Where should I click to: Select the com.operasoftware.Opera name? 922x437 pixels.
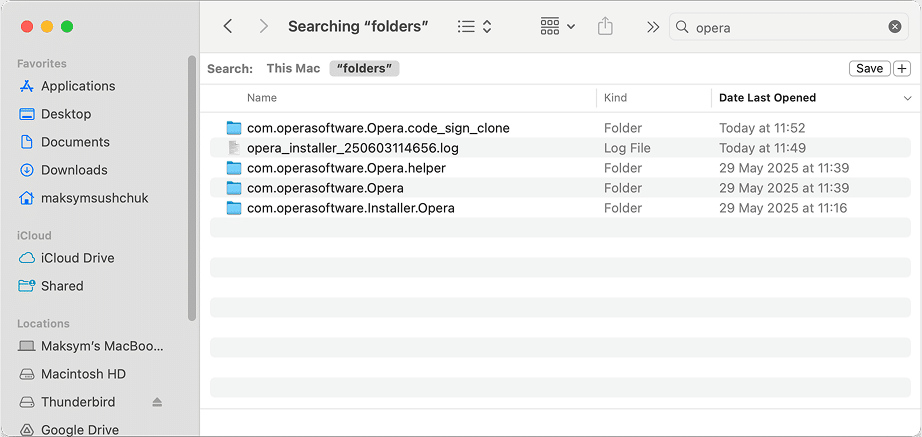[325, 188]
